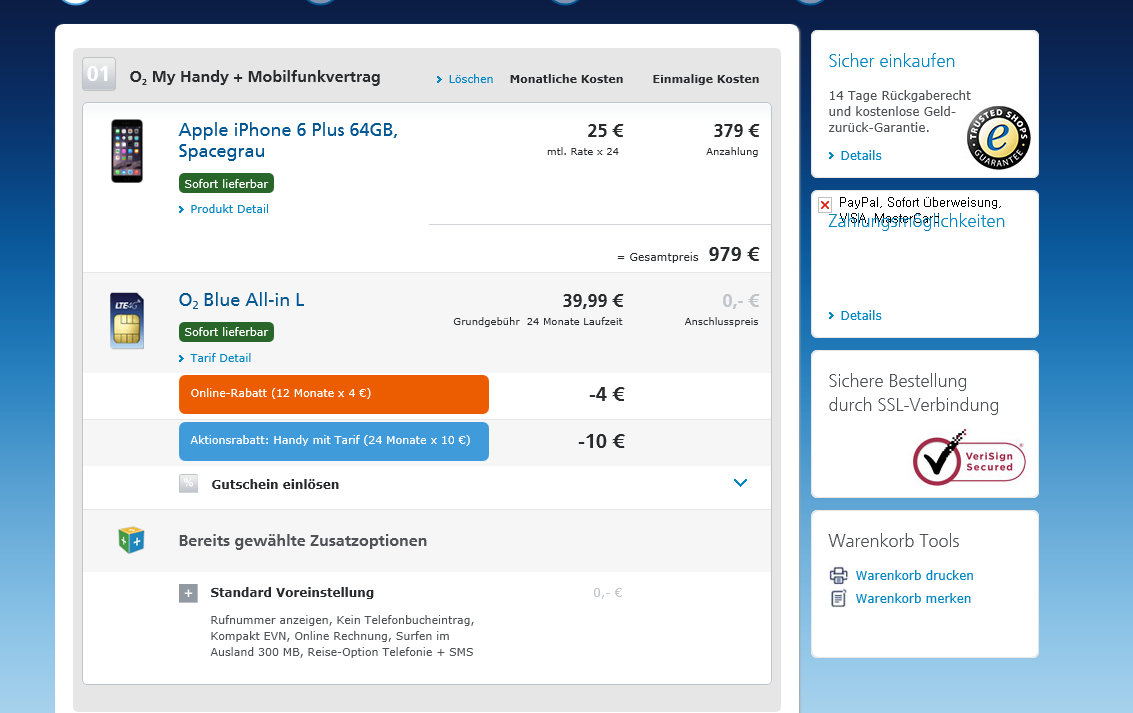Image resolution: width=1133 pixels, height=713 pixels.
Task: Click the Sofort lieferbar badge for iPhone
Action: 226,183
